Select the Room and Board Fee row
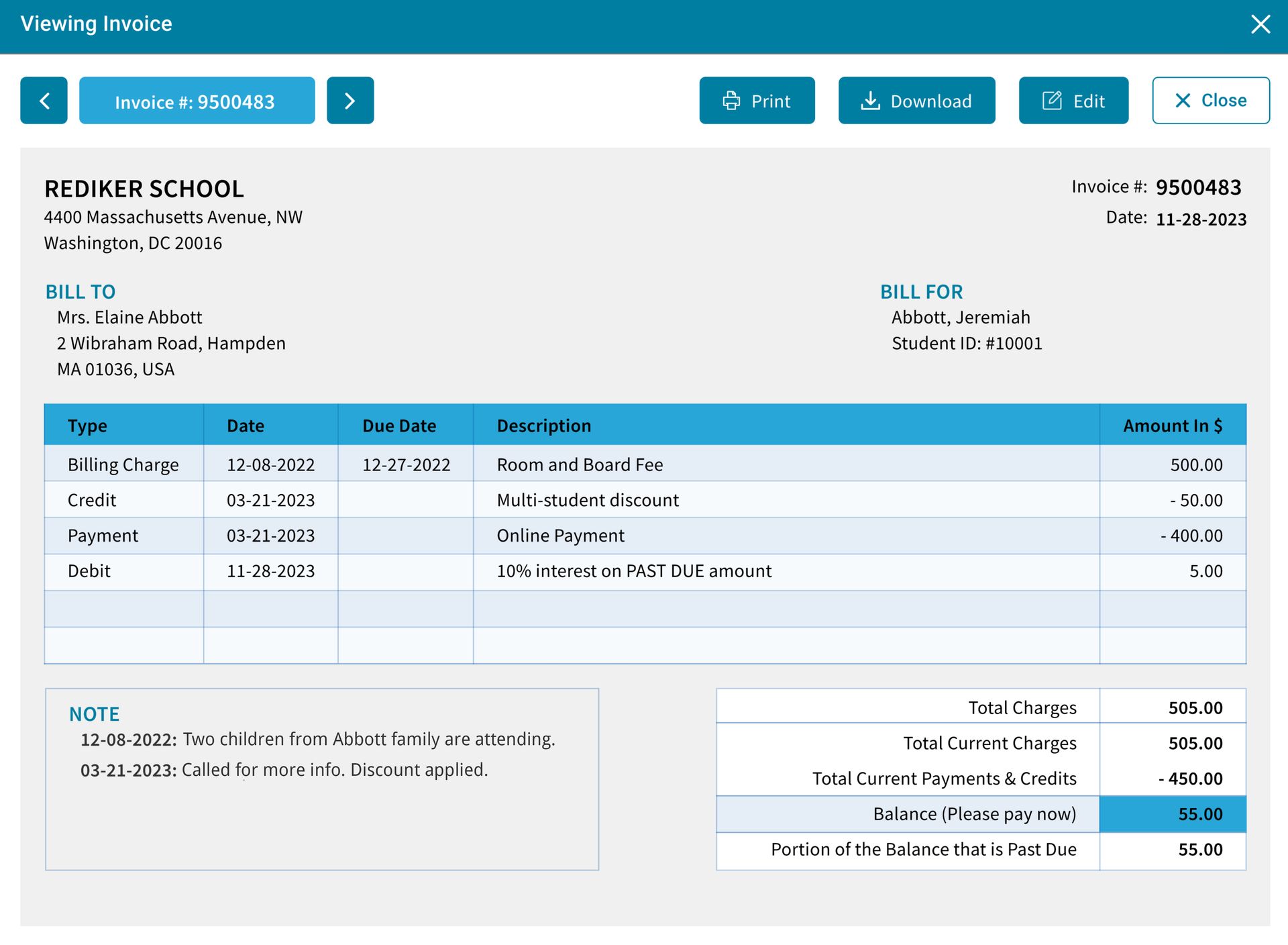The height and width of the screenshot is (945, 1288). pos(580,464)
